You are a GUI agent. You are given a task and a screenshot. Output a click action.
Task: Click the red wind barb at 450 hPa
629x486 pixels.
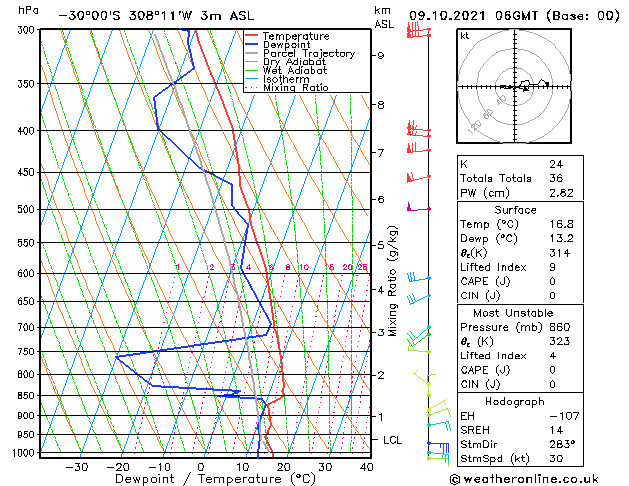[x=418, y=177]
